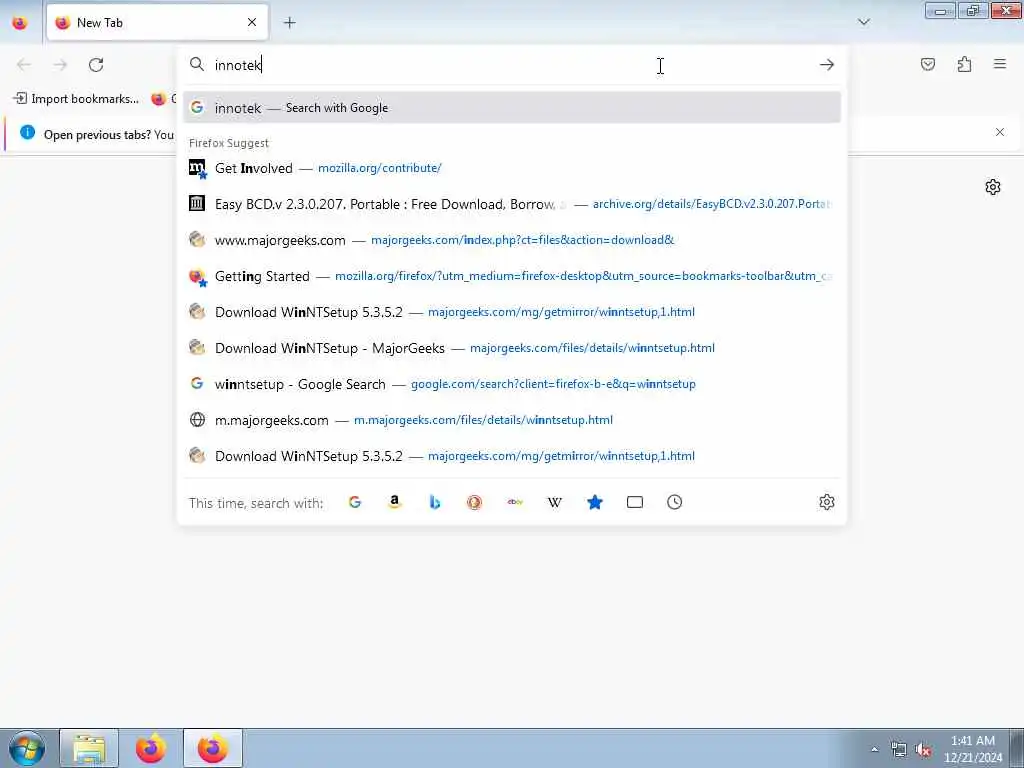This screenshot has width=1024, height=768.
Task: Show hidden system tray icons arrow
Action: [x=874, y=749]
